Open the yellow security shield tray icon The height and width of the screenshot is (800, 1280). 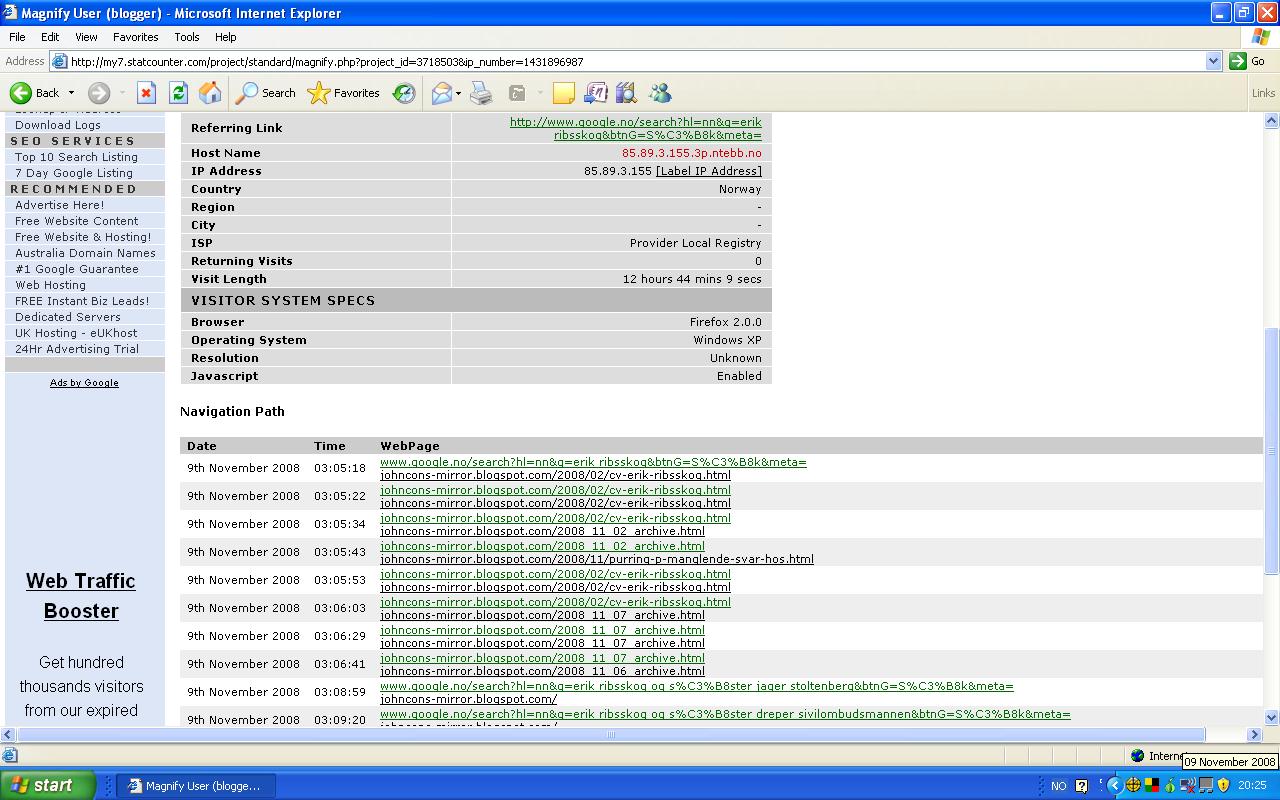[1223, 786]
